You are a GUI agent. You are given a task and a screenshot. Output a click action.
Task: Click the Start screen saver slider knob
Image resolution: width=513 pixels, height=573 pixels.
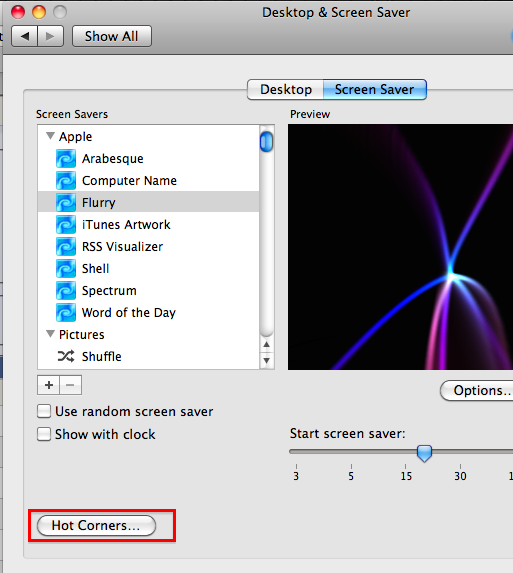(424, 453)
